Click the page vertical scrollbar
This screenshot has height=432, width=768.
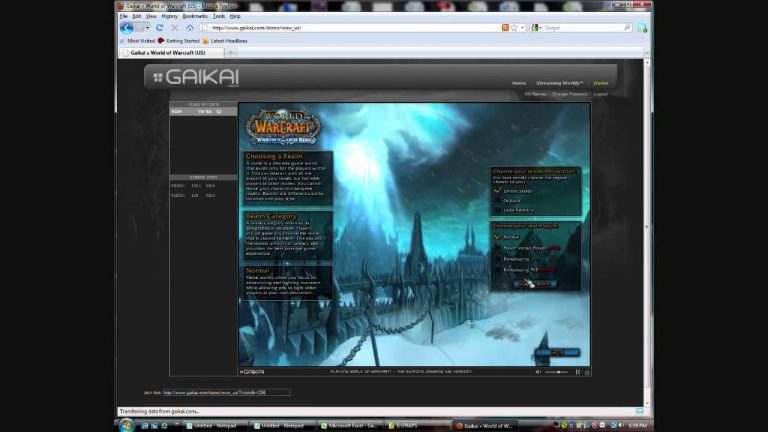point(647,232)
